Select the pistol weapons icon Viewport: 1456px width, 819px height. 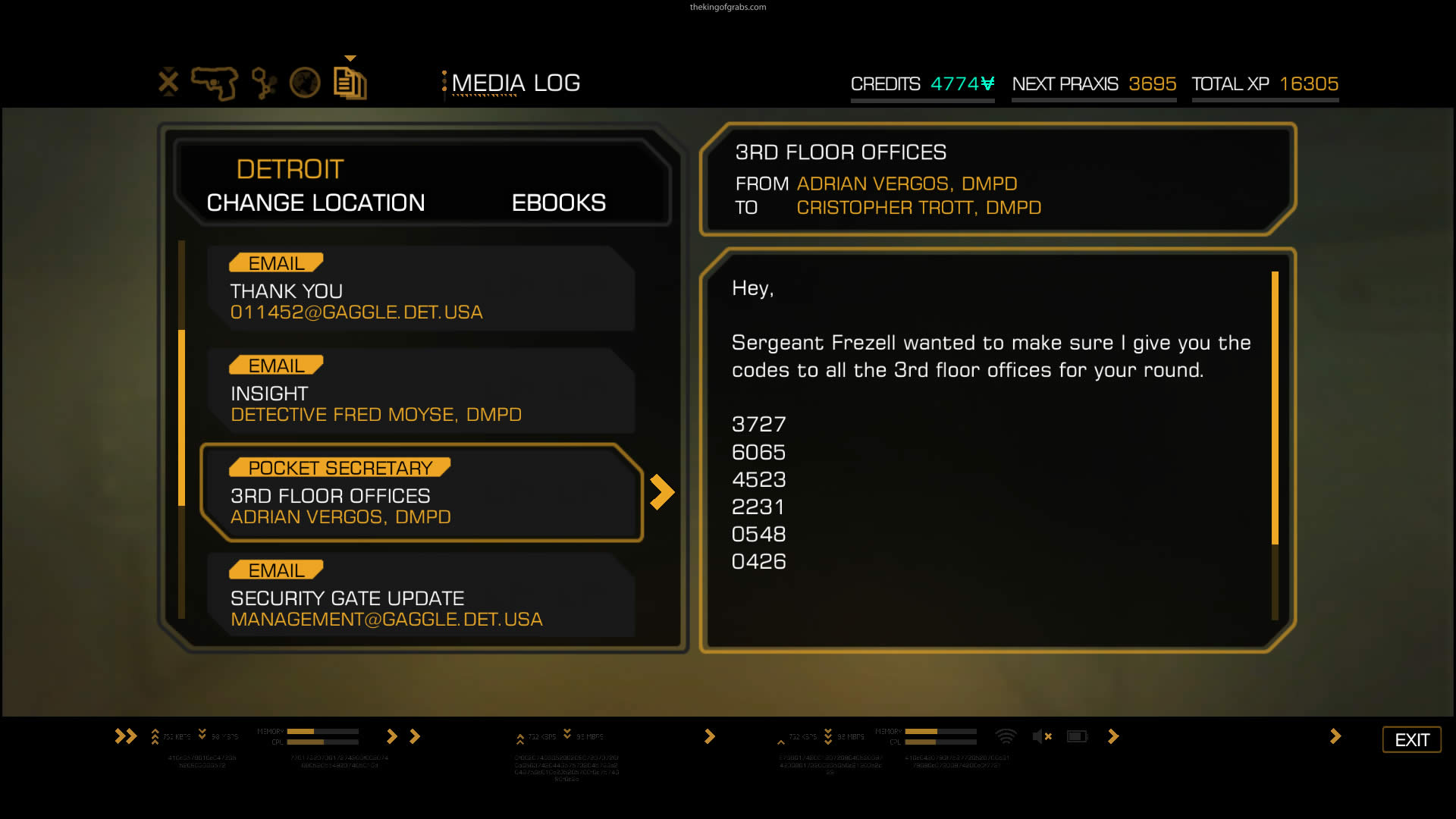click(215, 83)
